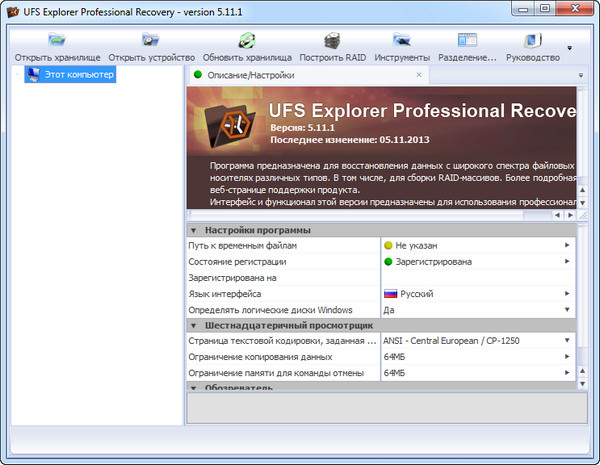Collapse the Обозреватель section
The width and height of the screenshot is (600, 465).
click(x=194, y=387)
